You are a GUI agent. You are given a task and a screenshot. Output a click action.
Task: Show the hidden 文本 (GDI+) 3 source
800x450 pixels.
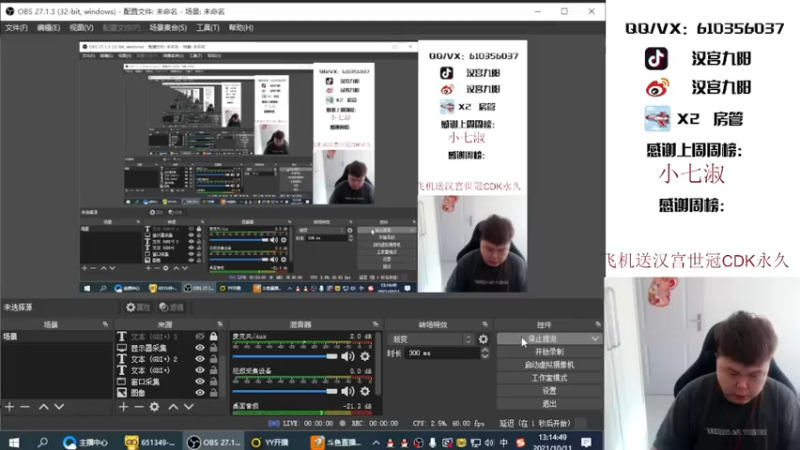click(x=200, y=337)
